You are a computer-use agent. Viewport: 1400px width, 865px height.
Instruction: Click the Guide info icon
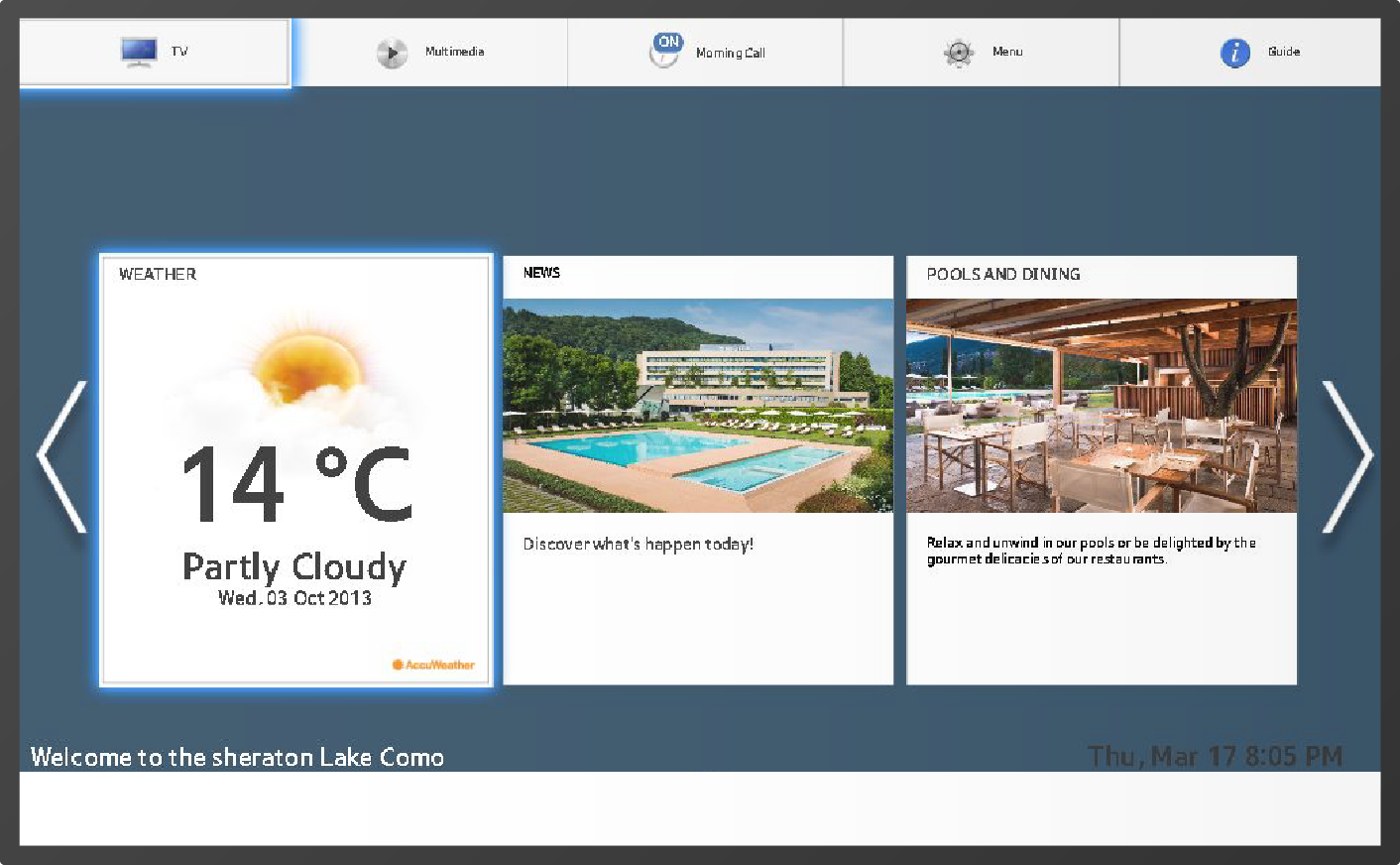click(1234, 53)
